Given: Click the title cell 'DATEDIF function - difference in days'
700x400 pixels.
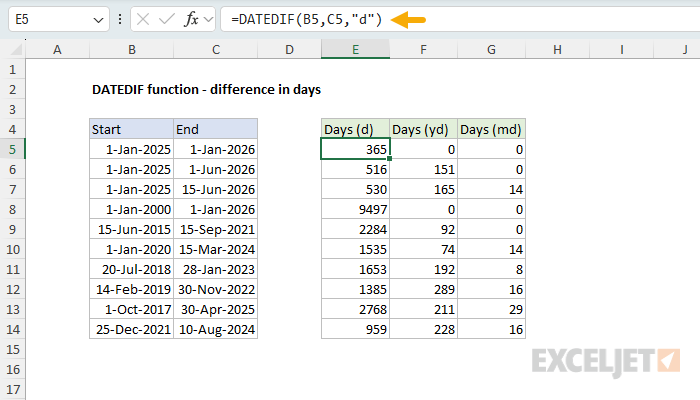Looking at the screenshot, I should coord(206,89).
